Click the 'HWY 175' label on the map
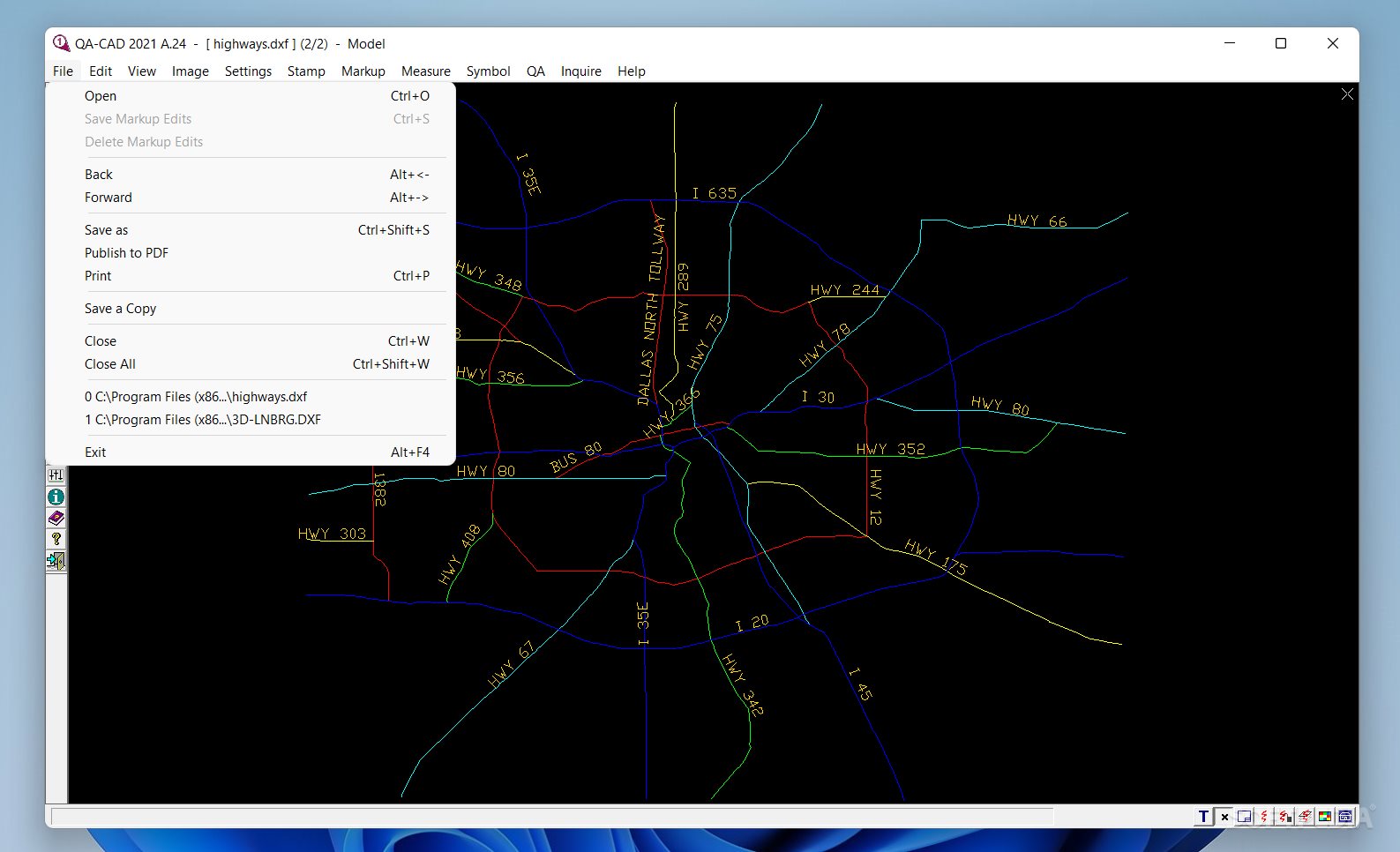This screenshot has height=852, width=1400. [936, 557]
